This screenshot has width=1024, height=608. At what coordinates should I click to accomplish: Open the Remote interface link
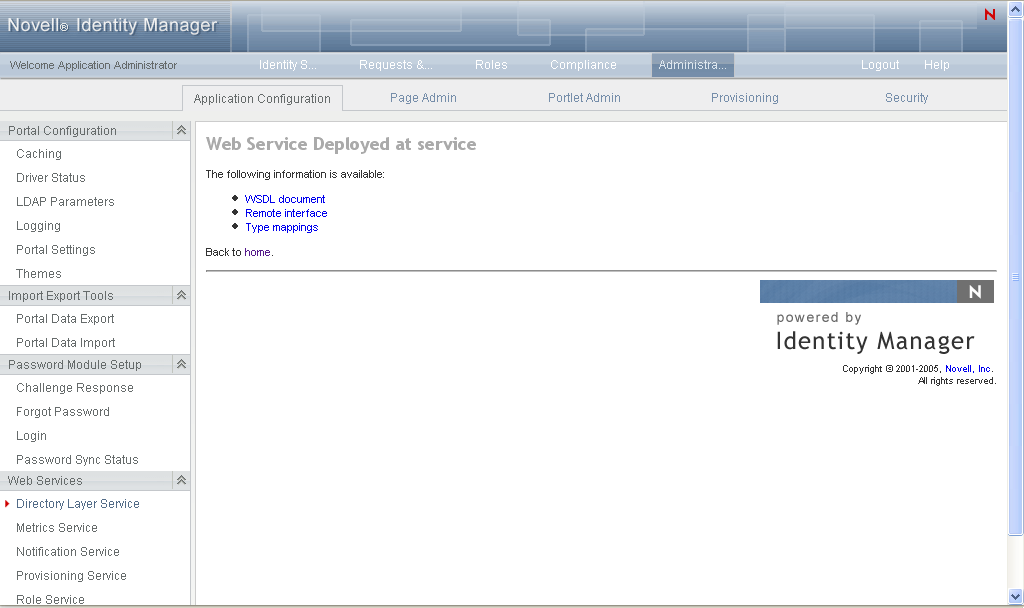click(x=286, y=213)
